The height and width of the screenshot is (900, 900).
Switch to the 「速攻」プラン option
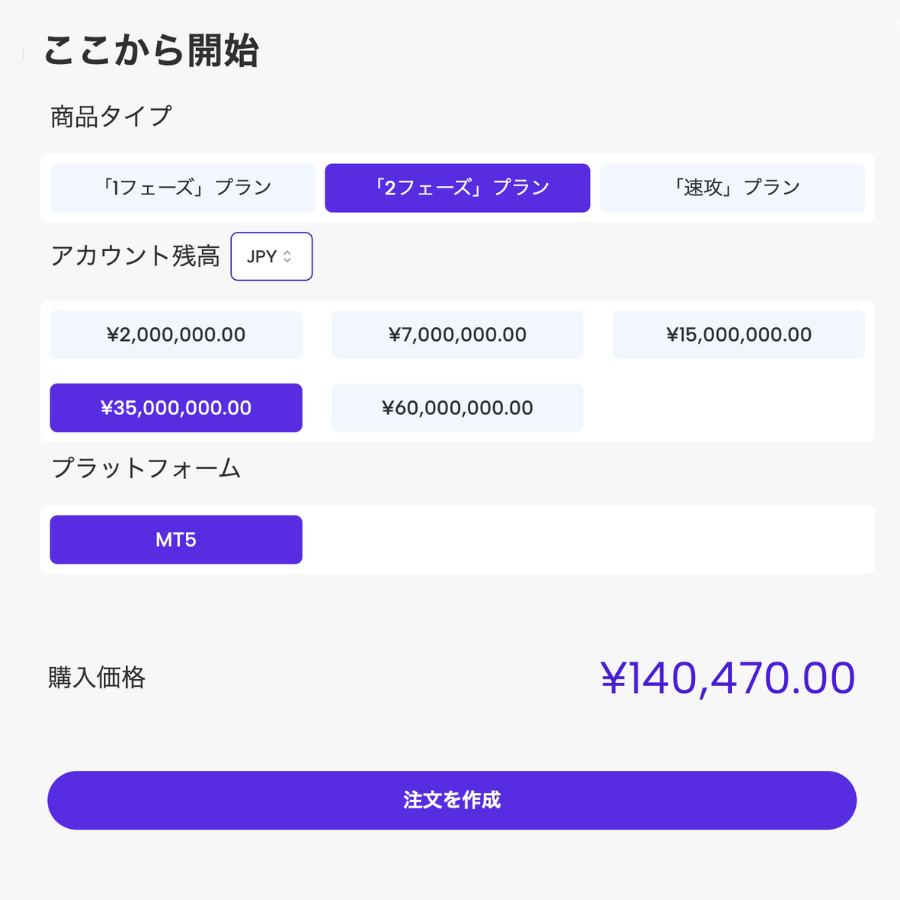point(732,188)
